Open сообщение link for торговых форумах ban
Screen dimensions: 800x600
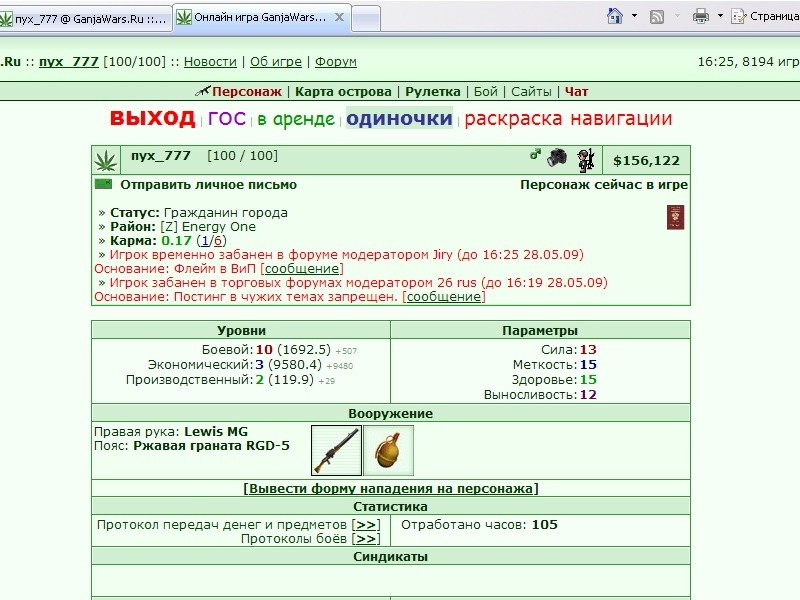click(x=444, y=297)
